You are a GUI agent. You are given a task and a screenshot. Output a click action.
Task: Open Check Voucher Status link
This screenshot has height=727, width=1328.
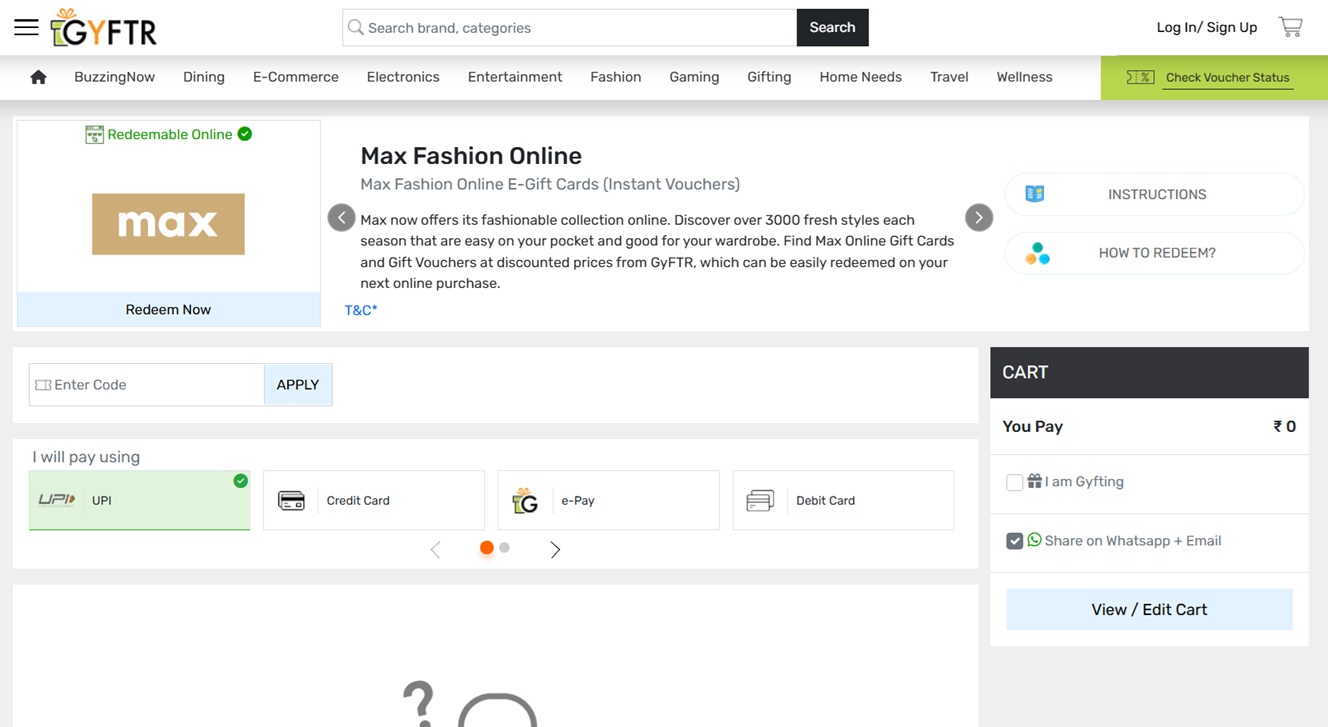pyautogui.click(x=1227, y=78)
